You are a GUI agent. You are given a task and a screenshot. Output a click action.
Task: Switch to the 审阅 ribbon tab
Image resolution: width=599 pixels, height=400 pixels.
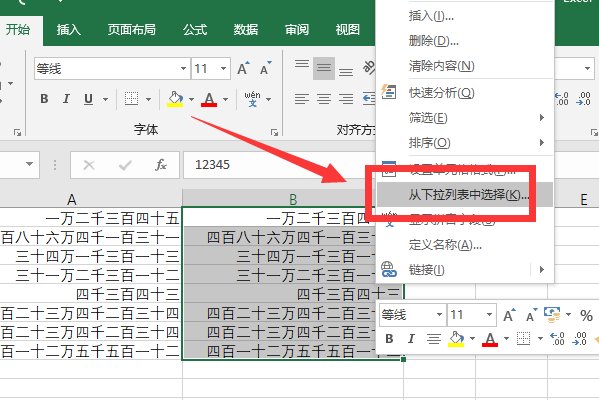pyautogui.click(x=297, y=29)
